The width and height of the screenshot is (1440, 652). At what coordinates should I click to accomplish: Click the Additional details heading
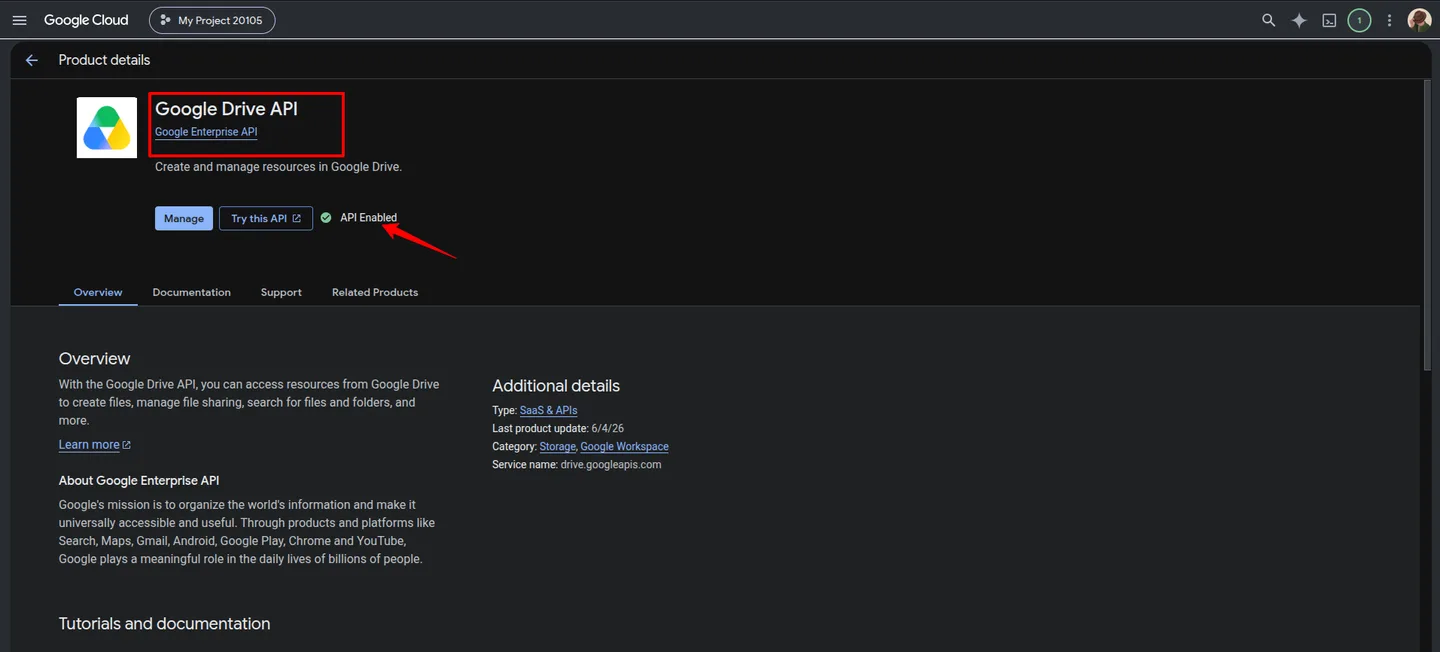pyautogui.click(x=556, y=386)
